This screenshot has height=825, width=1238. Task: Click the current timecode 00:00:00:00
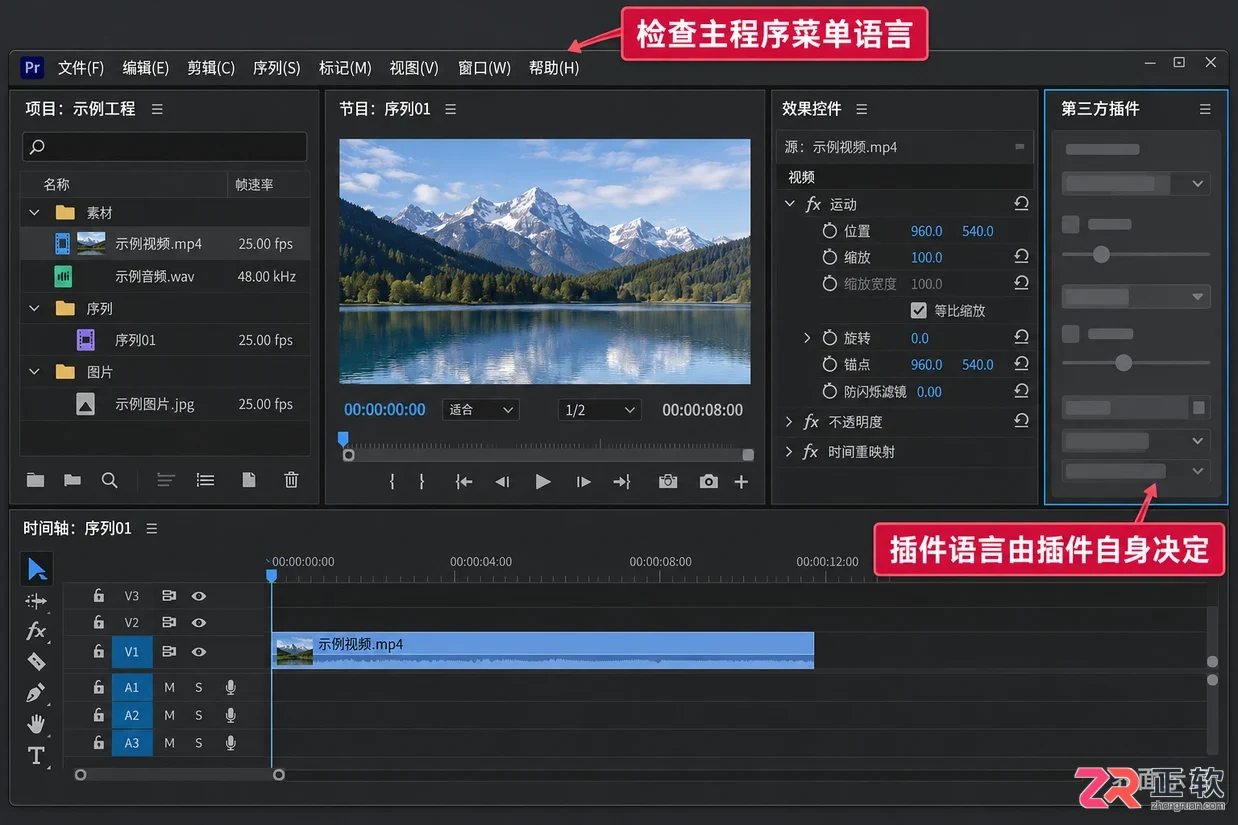click(385, 410)
